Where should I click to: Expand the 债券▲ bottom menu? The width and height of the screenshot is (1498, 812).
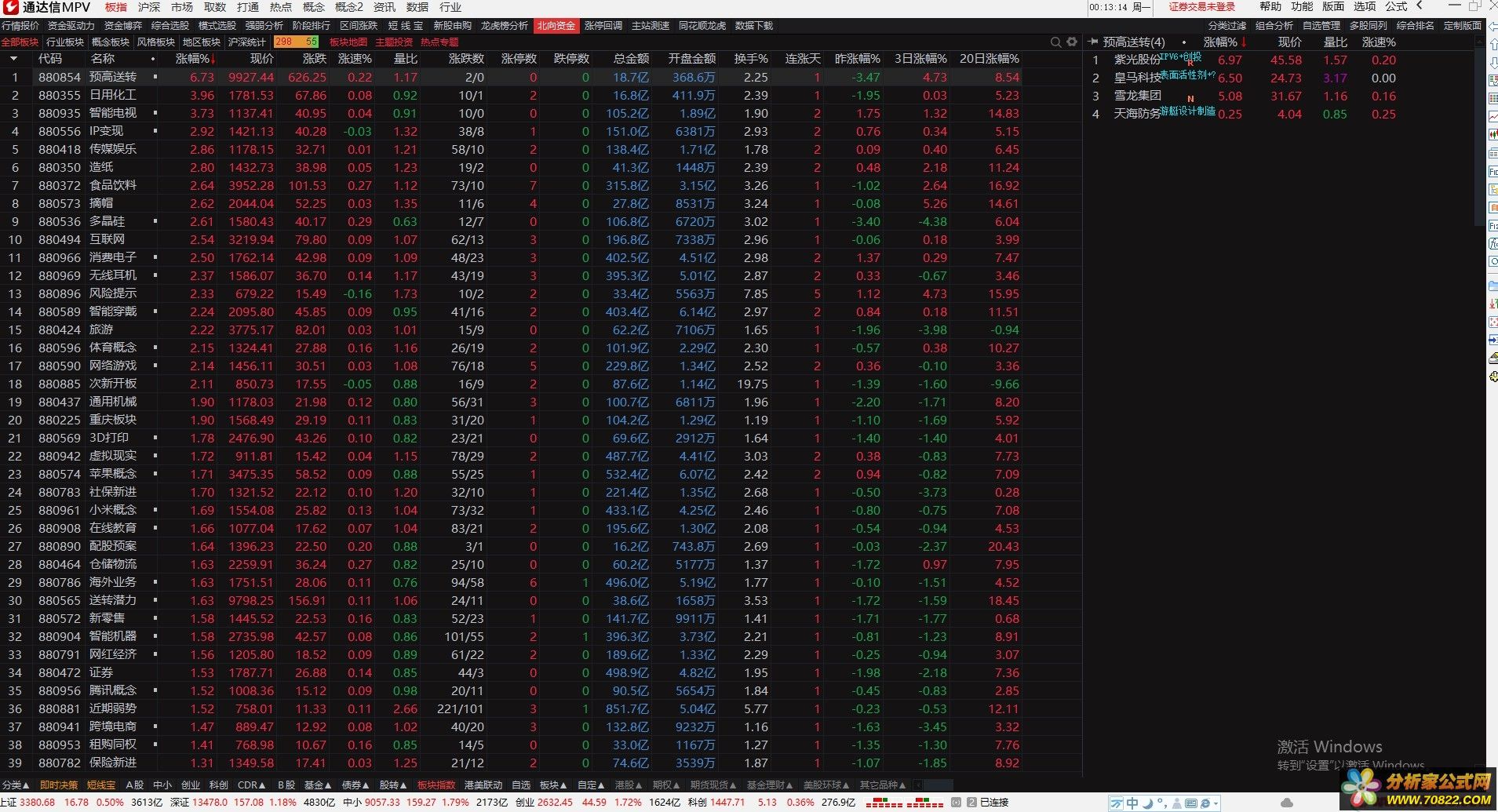point(355,785)
